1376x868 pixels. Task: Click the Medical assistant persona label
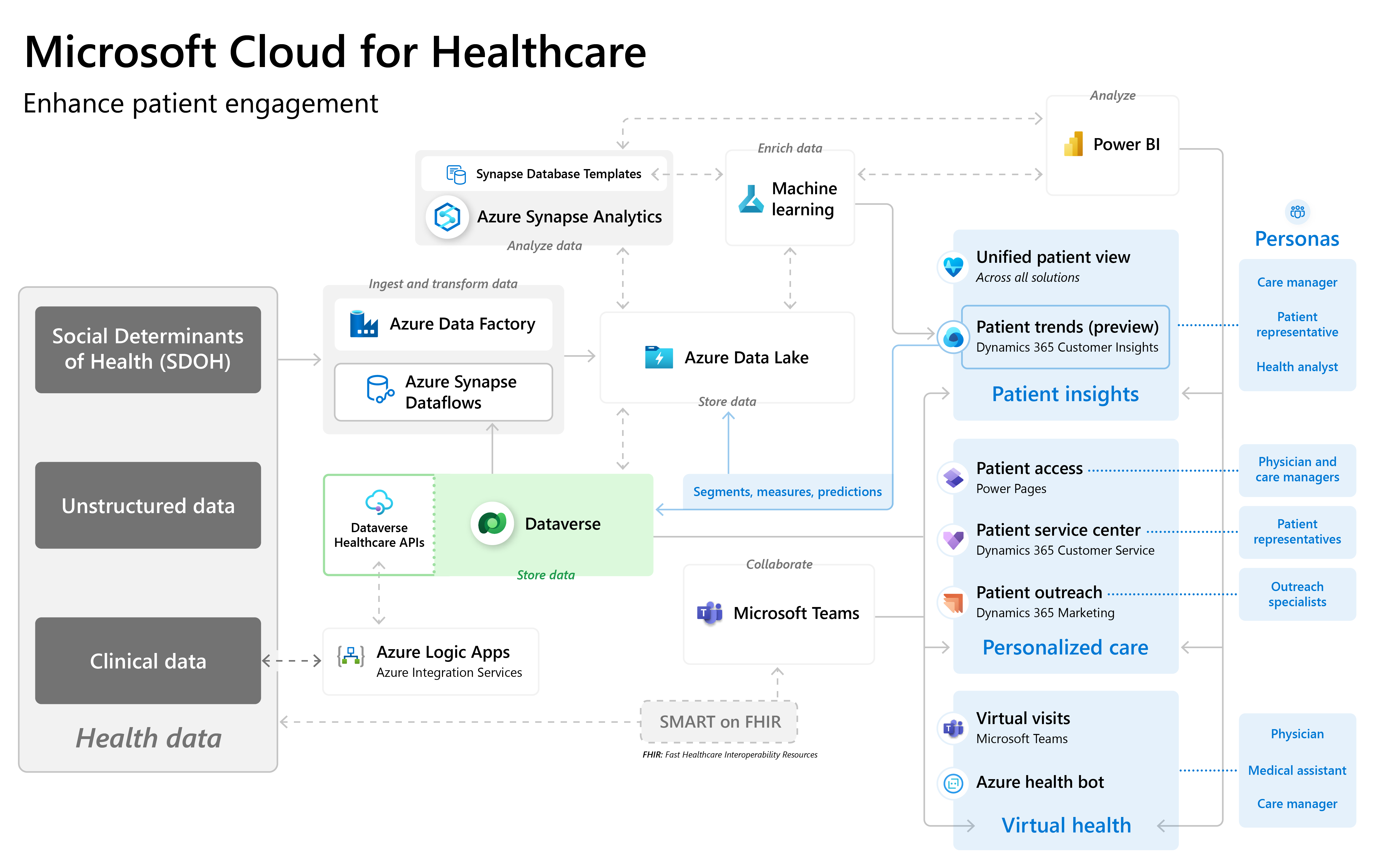click(1297, 770)
